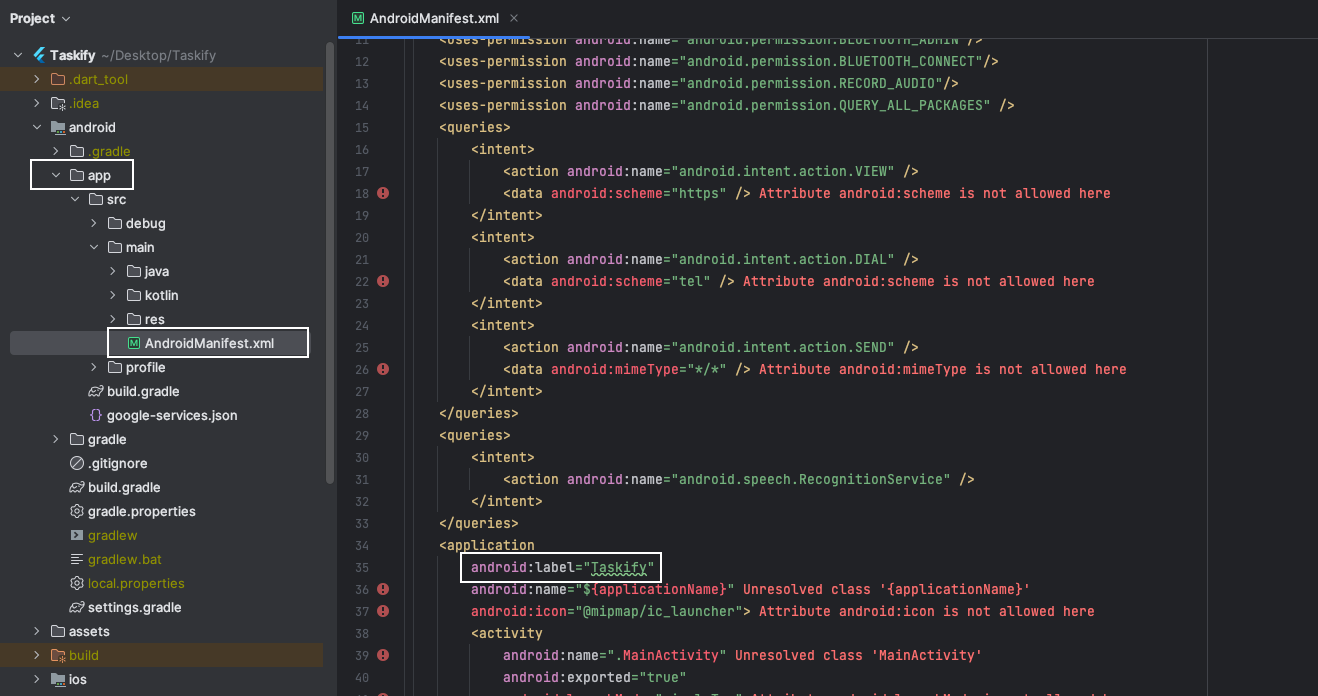The image size is (1318, 696).
Task: Expand the kotlin folder
Action: (113, 295)
